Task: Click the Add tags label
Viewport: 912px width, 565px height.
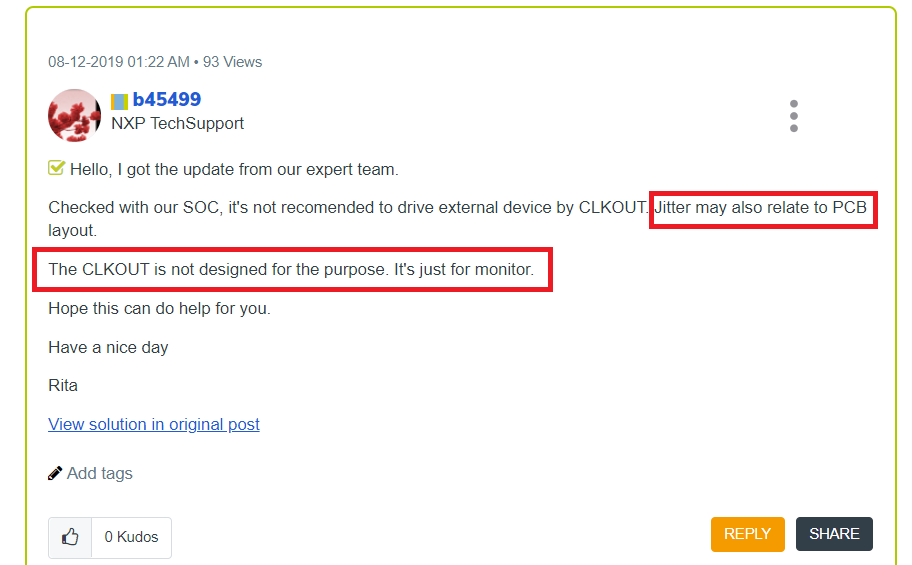Action: coord(100,473)
